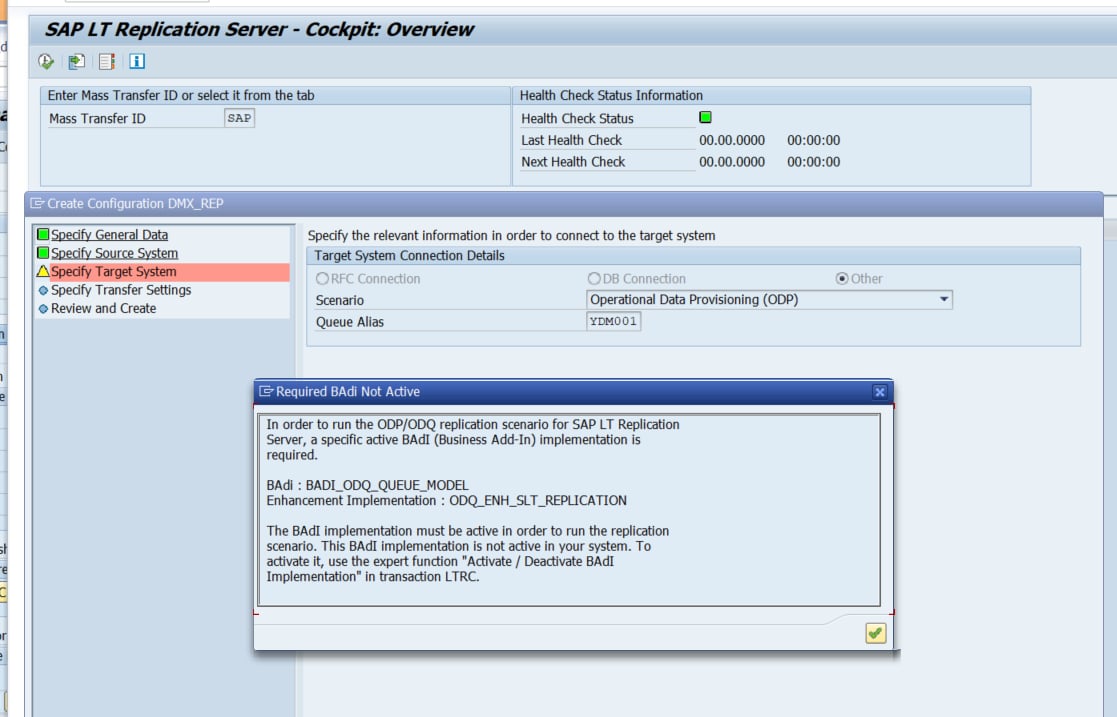Click the Last Health Check time value
This screenshot has height=717, width=1117.
click(x=814, y=140)
